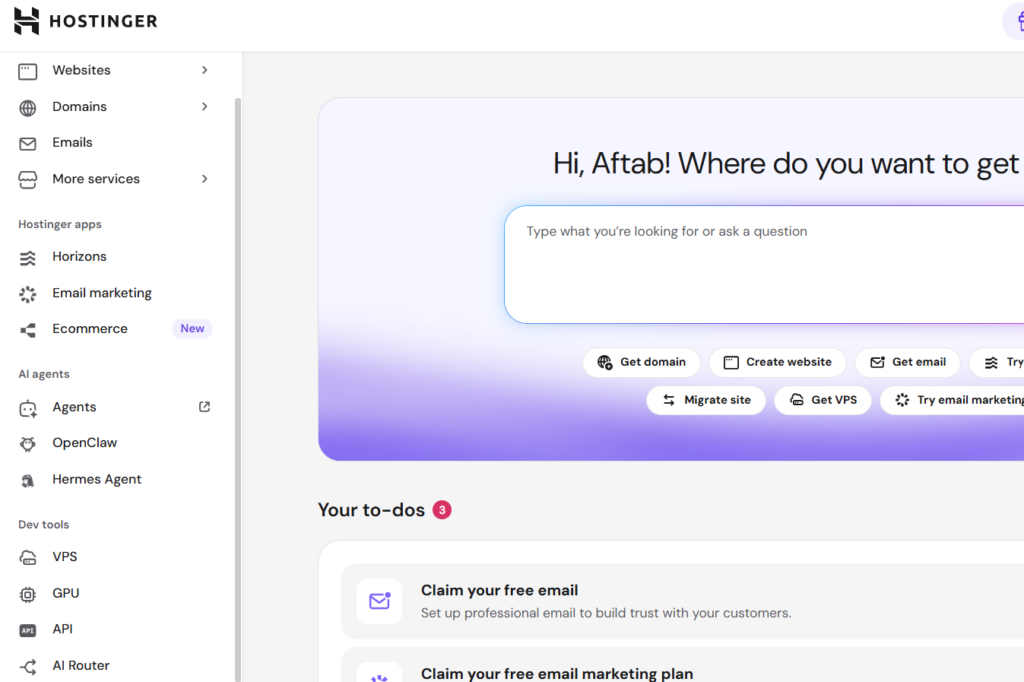Image resolution: width=1024 pixels, height=682 pixels.
Task: Click the search question input box
Action: click(x=764, y=265)
